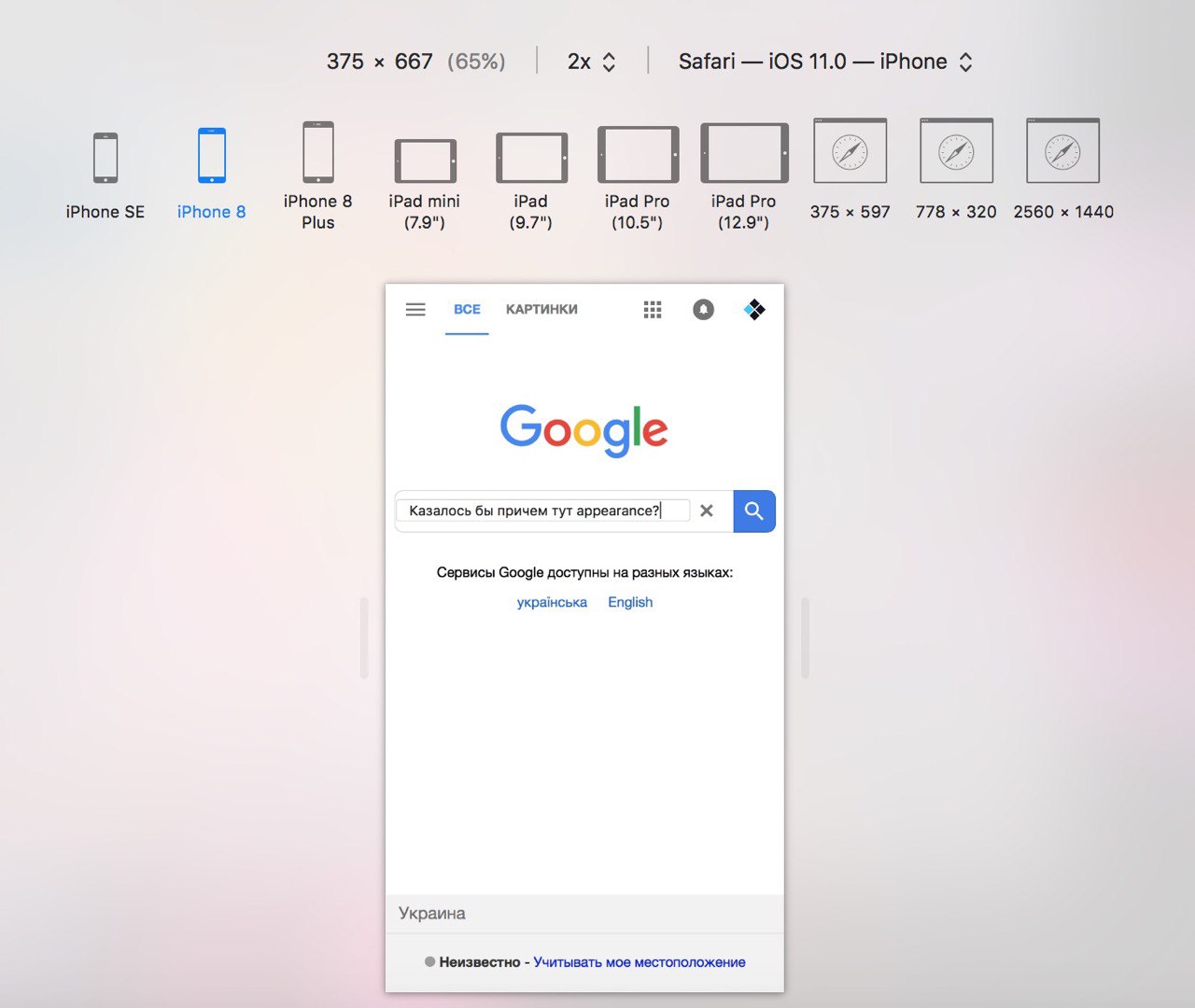
Task: Switch to iPad mini (7.9") preview
Action: point(425,161)
